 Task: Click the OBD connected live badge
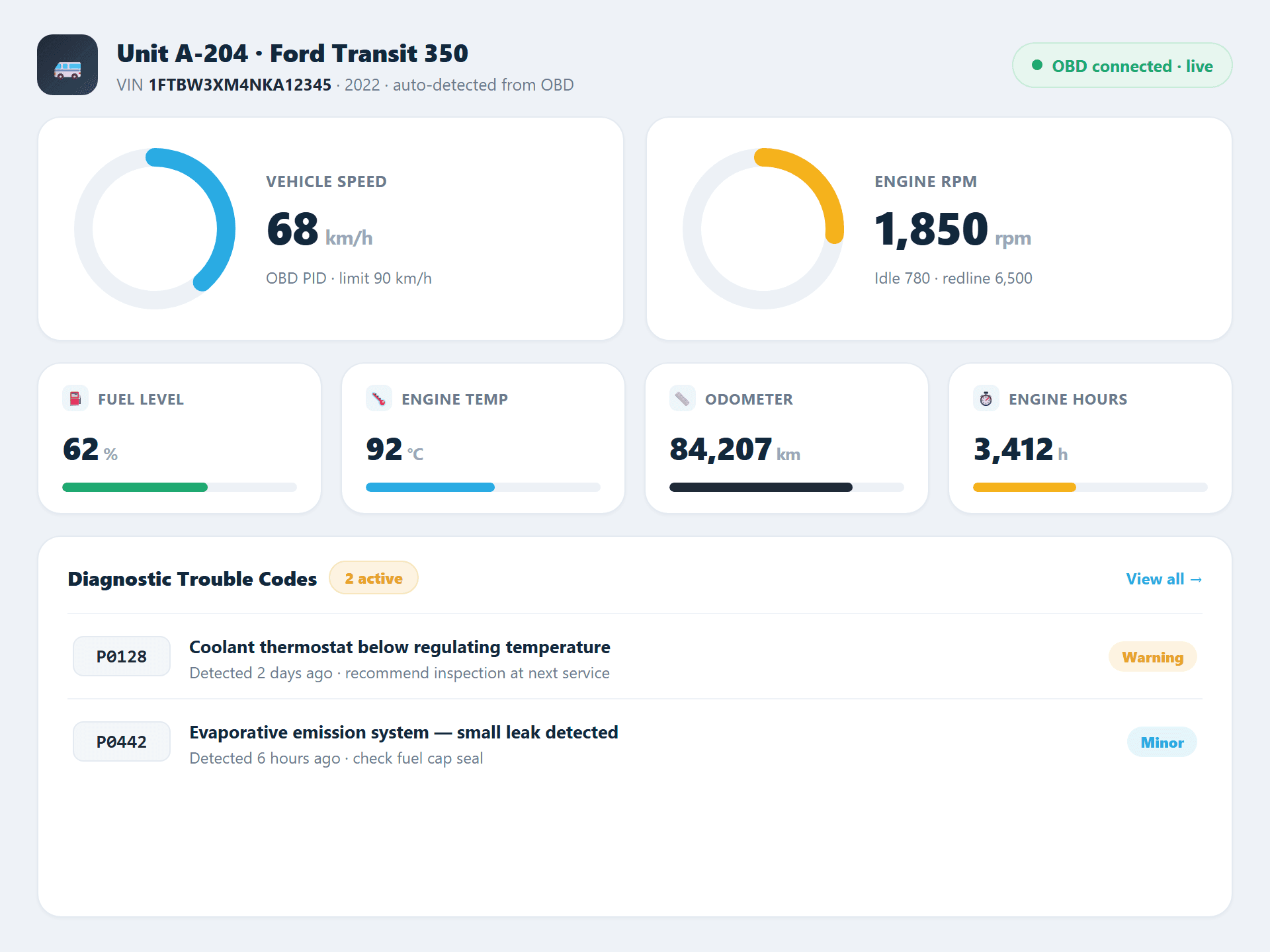point(1122,65)
